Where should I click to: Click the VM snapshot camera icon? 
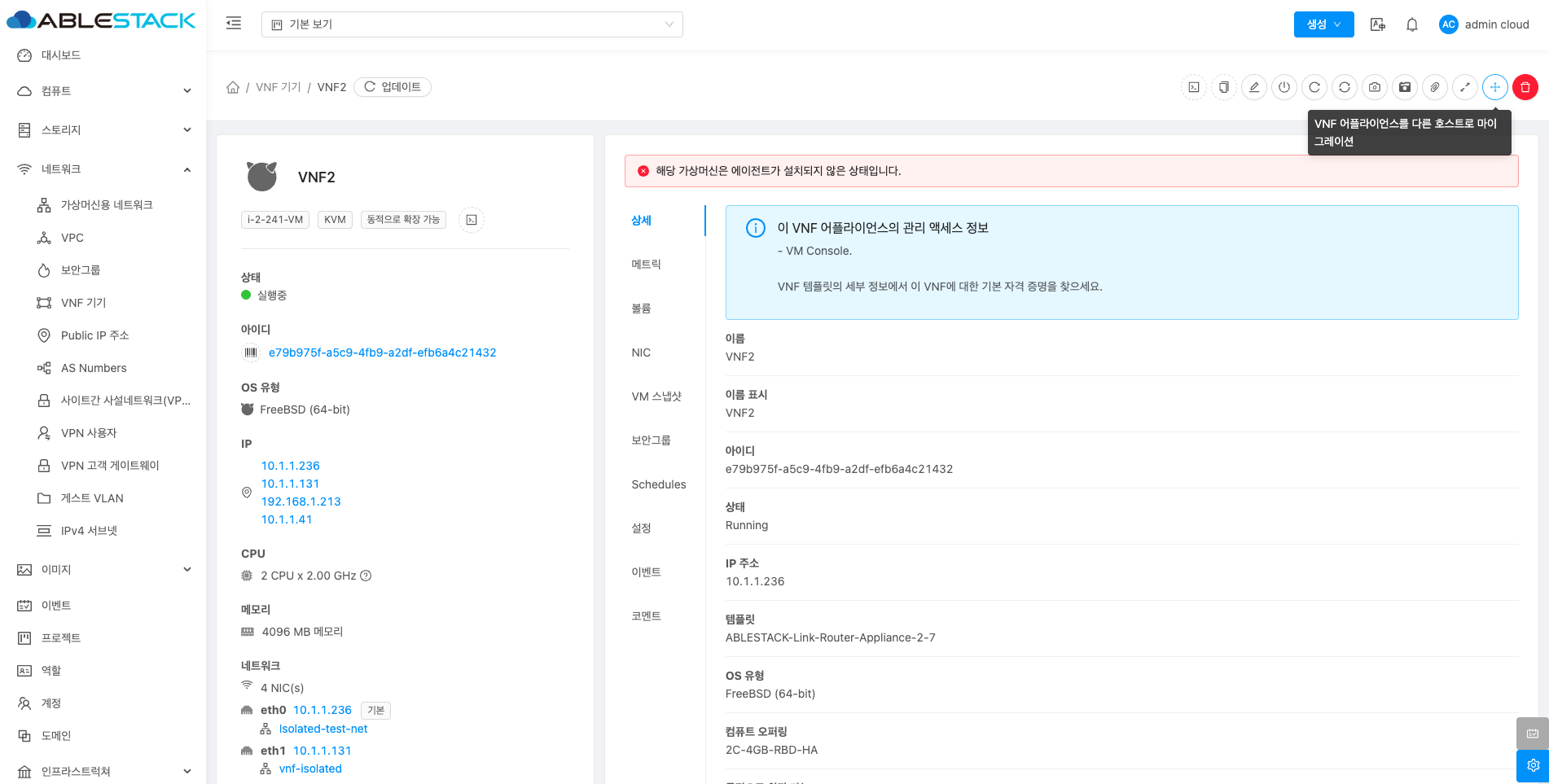click(1375, 87)
